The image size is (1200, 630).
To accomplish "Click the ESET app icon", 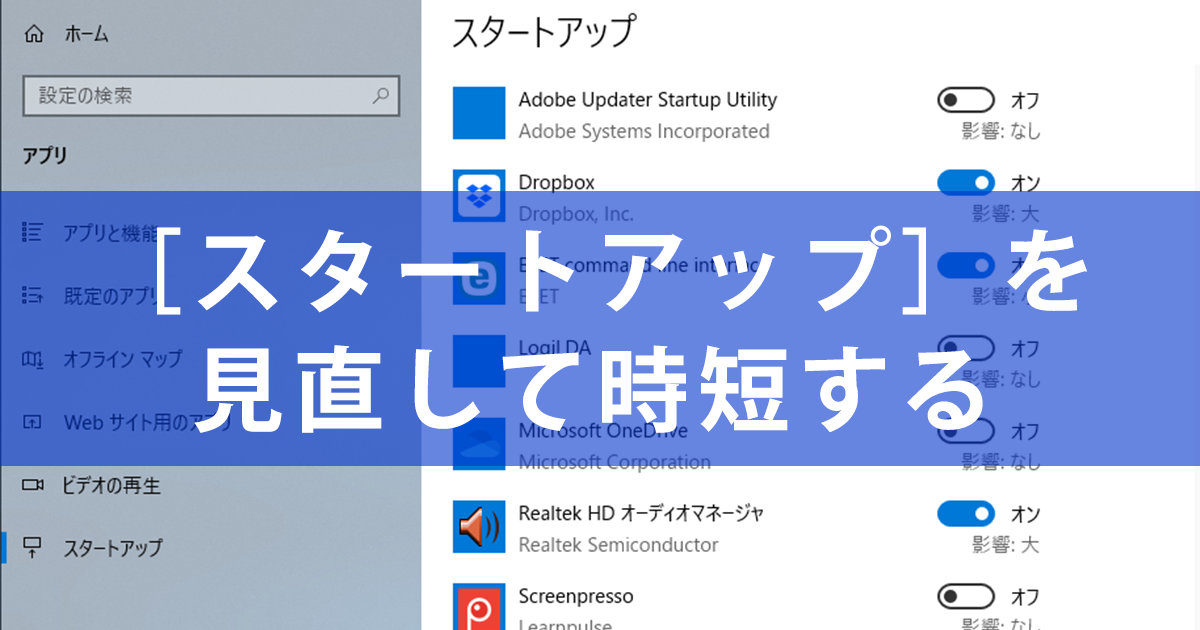I will click(x=479, y=279).
